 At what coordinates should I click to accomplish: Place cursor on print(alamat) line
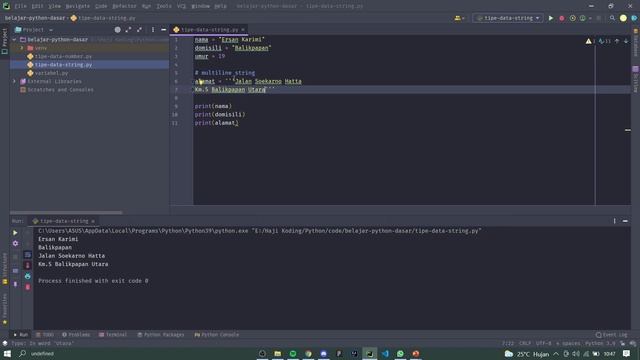216,123
